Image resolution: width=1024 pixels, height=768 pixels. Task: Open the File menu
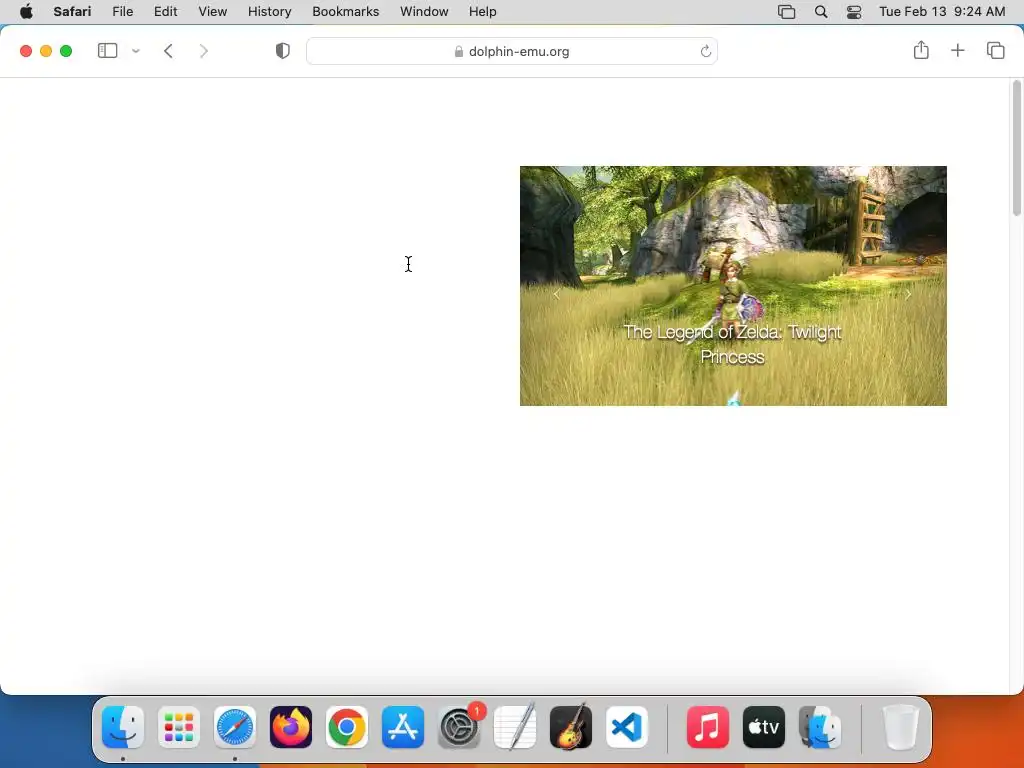(123, 12)
